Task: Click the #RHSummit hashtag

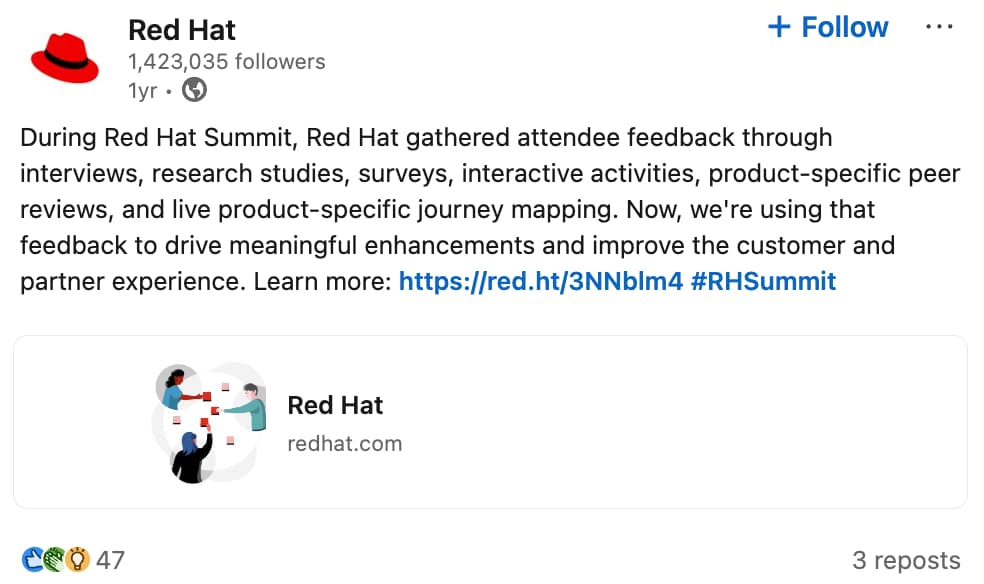Action: pos(762,281)
